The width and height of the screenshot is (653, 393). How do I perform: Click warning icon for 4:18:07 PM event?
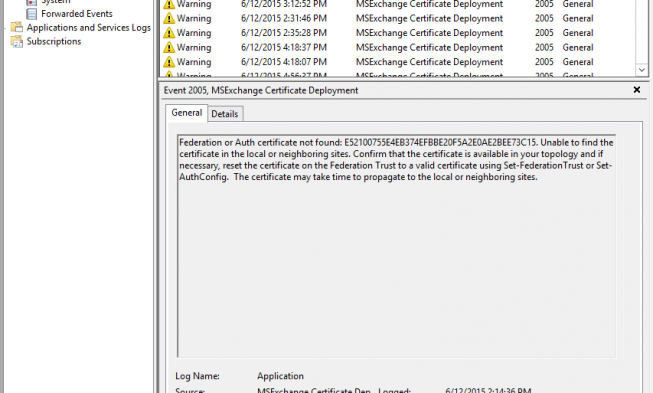click(169, 62)
